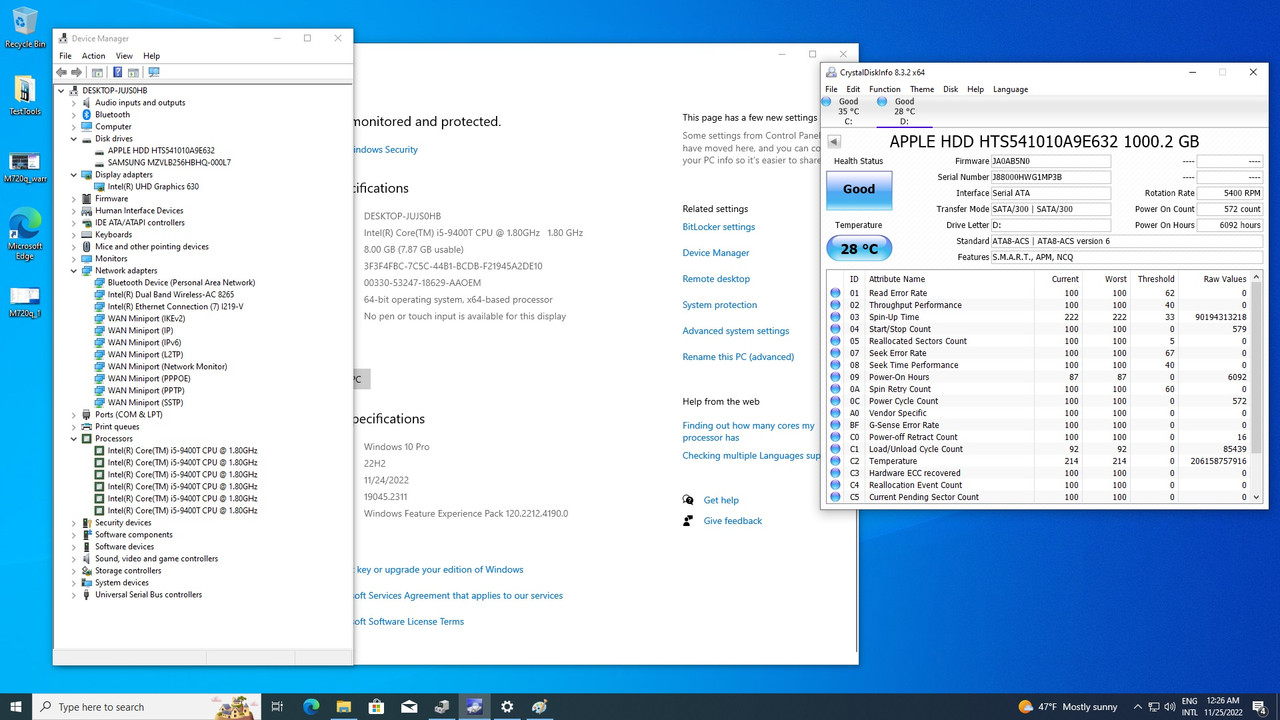Open the Settings gear in the taskbar
Viewport: 1280px width, 720px height.
coord(507,707)
